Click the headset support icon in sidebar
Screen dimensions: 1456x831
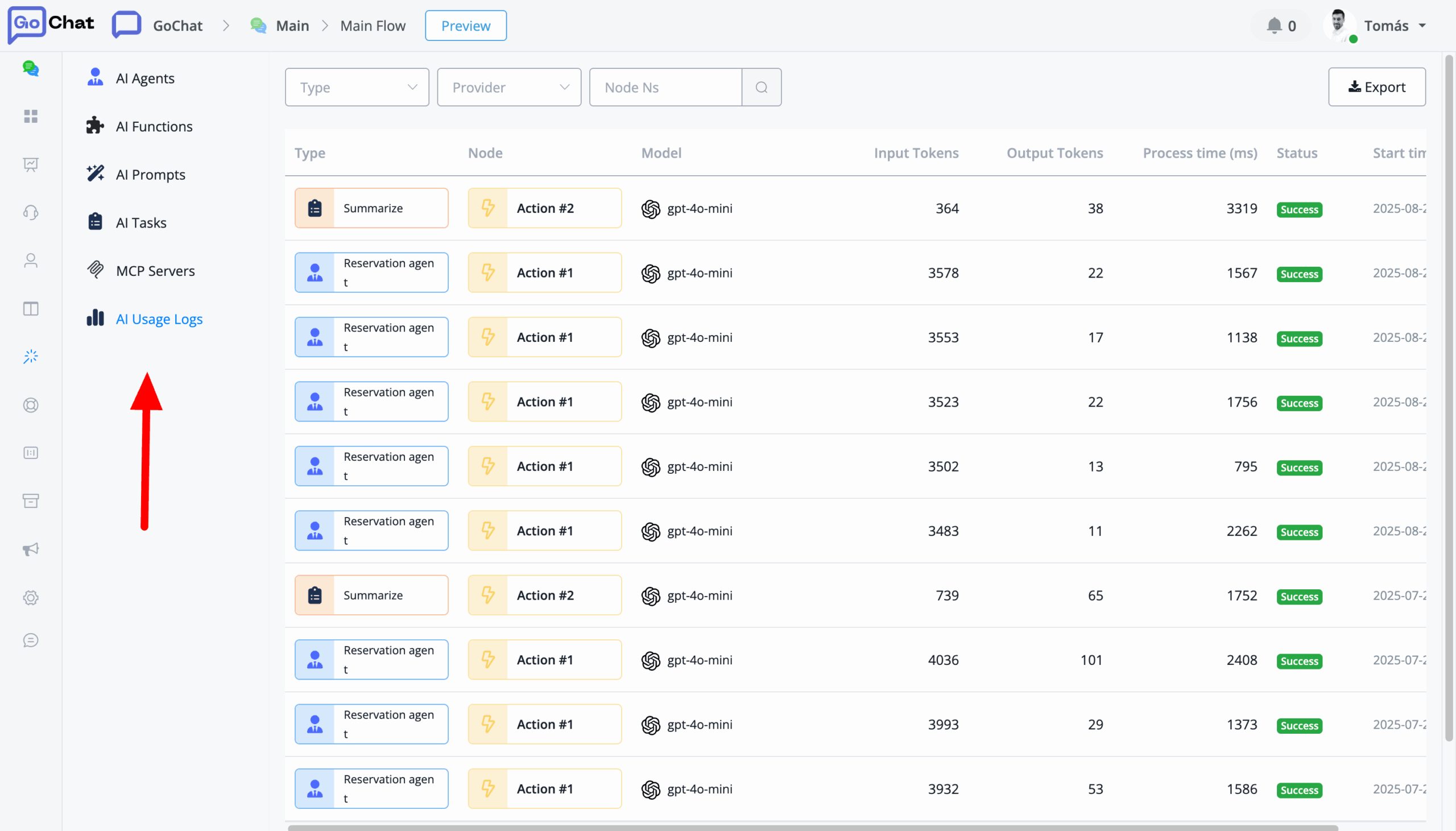[31, 213]
